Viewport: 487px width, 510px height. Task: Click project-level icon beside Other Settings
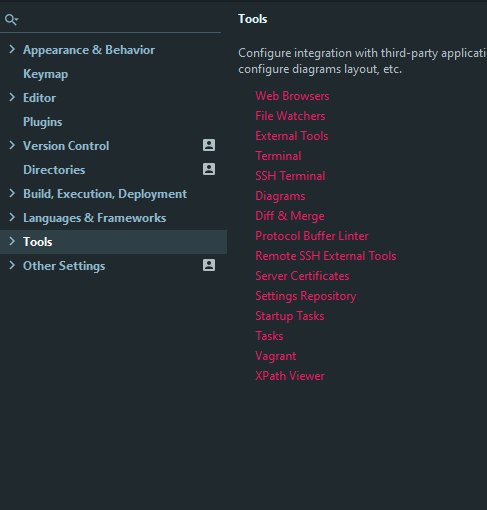pos(209,265)
